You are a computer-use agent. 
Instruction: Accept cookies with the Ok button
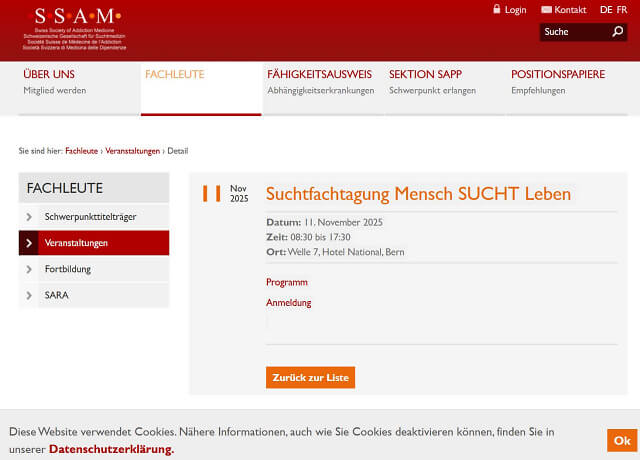tap(621, 441)
